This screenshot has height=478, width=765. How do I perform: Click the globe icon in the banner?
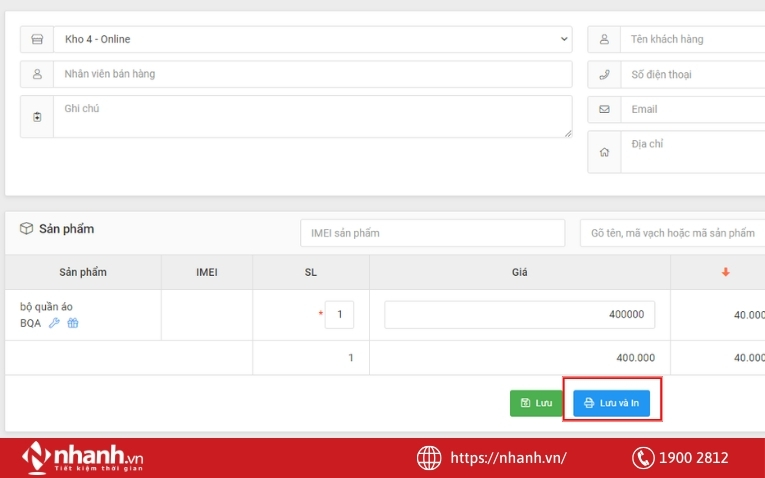429,458
